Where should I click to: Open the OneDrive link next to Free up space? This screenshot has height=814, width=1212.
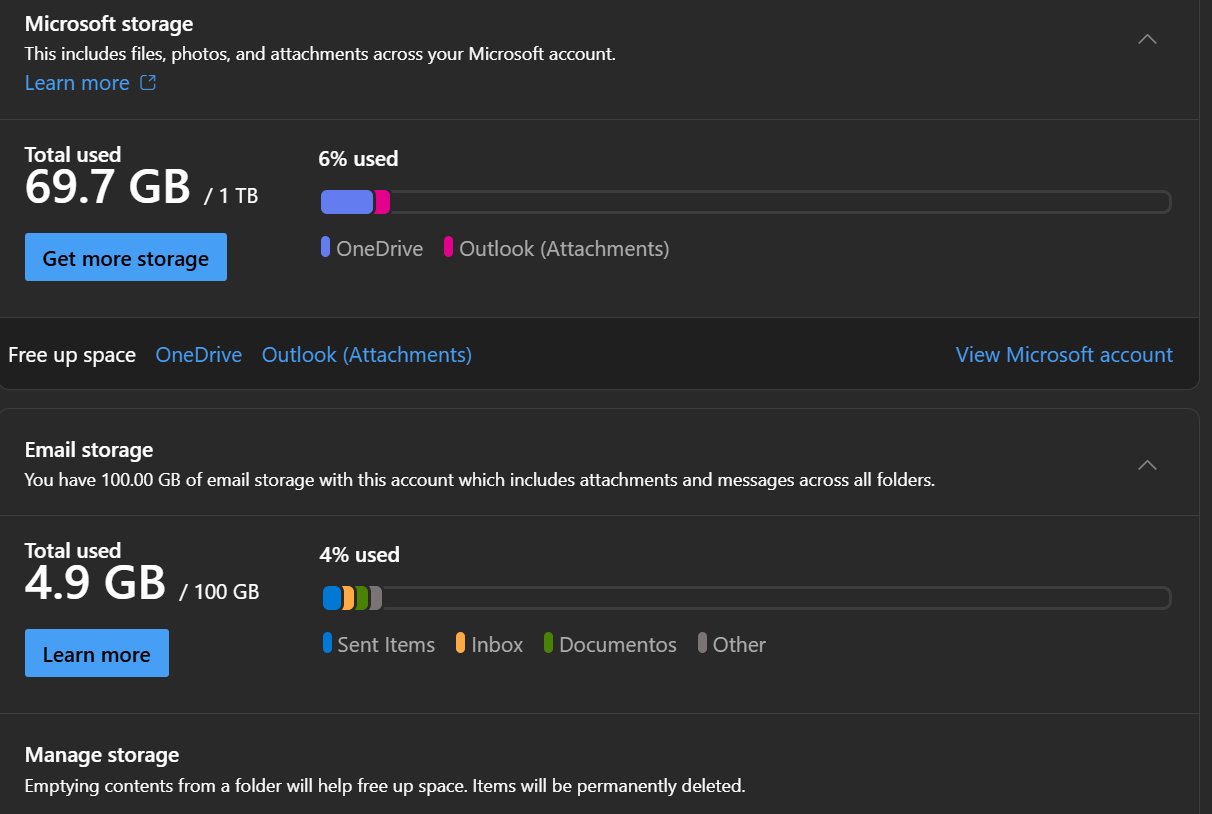[199, 355]
